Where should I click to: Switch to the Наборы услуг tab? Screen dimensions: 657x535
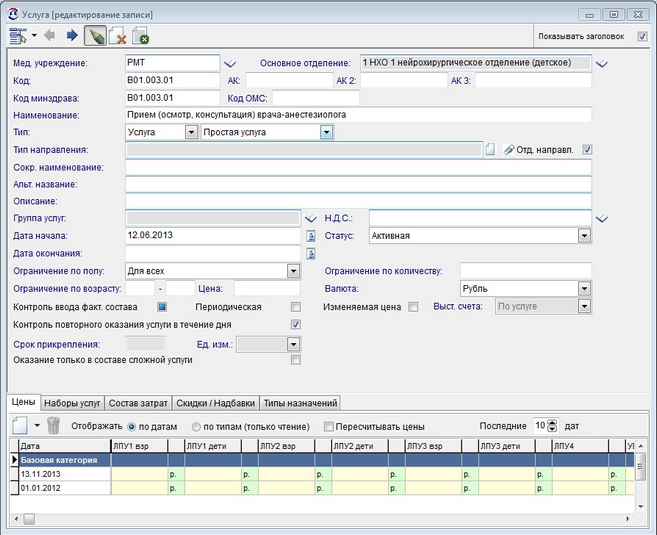[72, 403]
